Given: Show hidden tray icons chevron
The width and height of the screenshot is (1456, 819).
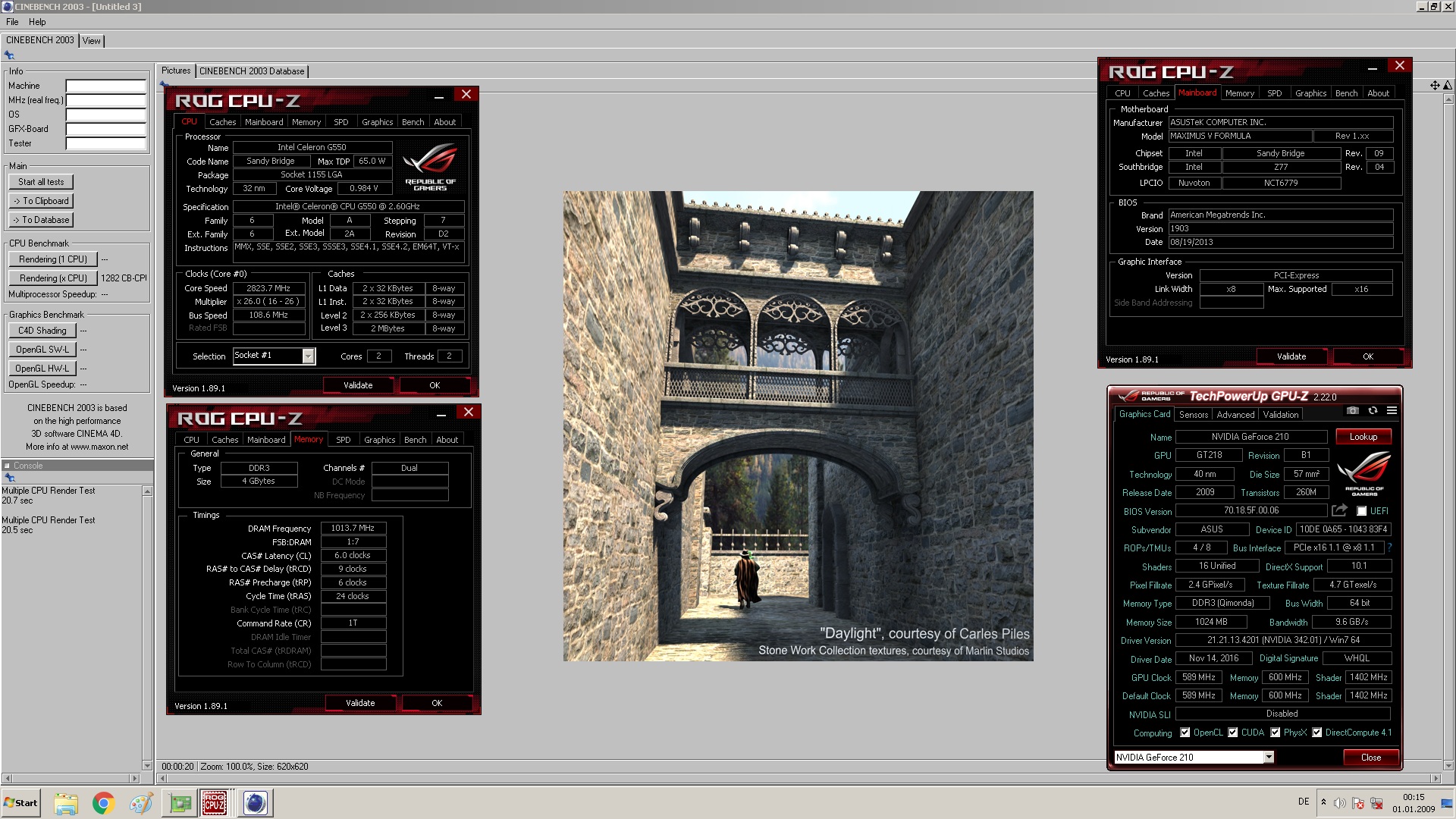Looking at the screenshot, I should tap(1323, 802).
